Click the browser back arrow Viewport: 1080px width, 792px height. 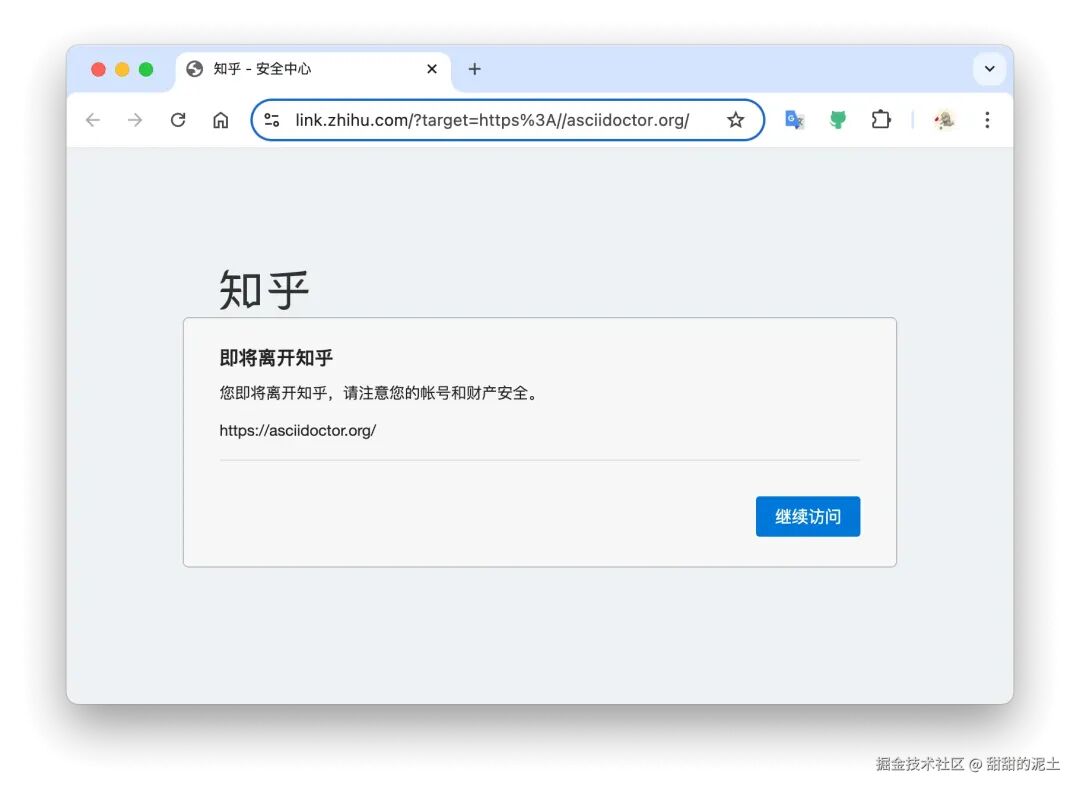pos(93,120)
